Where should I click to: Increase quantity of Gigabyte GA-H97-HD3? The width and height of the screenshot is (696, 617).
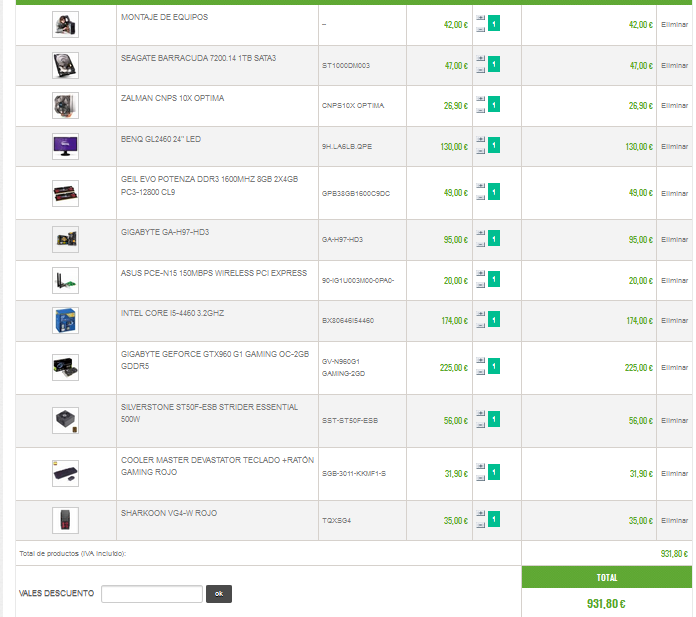(480, 233)
